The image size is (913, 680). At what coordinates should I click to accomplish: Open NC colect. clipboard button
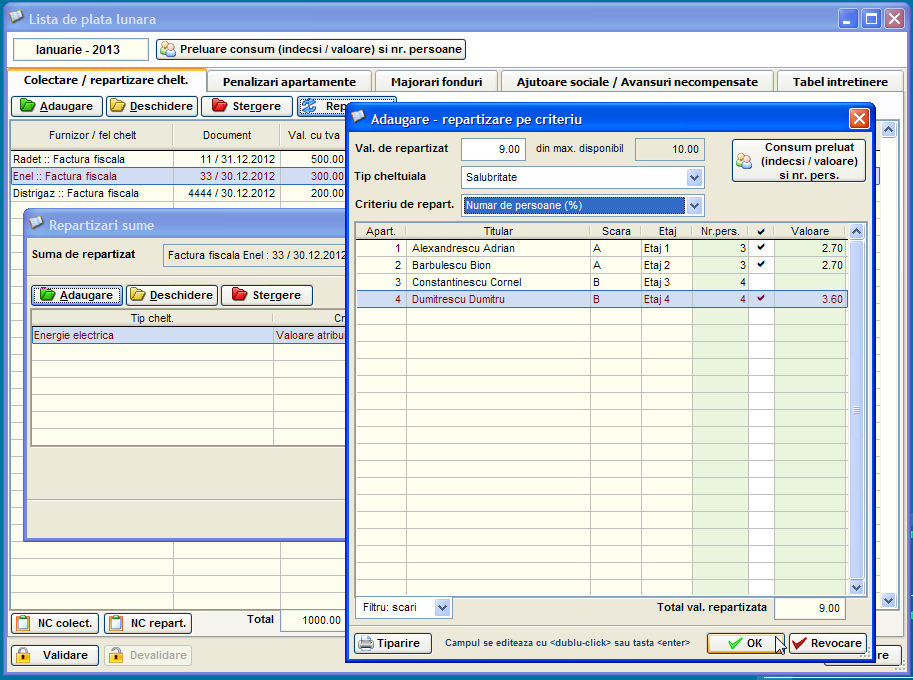55,623
